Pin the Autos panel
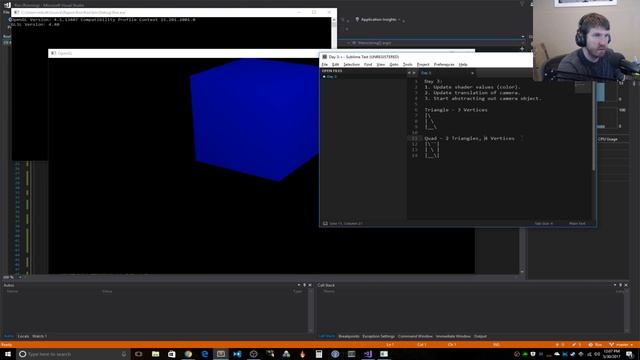Viewport: 640px width, 360px height. 304,285
